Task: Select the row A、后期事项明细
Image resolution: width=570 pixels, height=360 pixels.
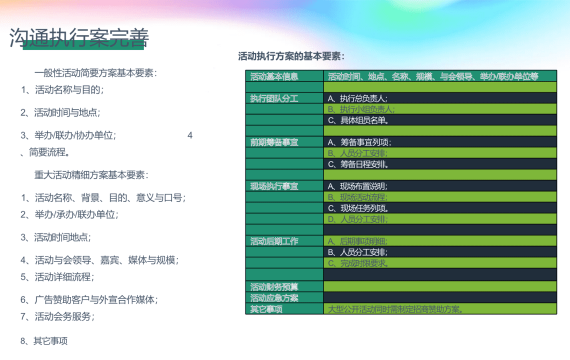Action: click(x=440, y=241)
